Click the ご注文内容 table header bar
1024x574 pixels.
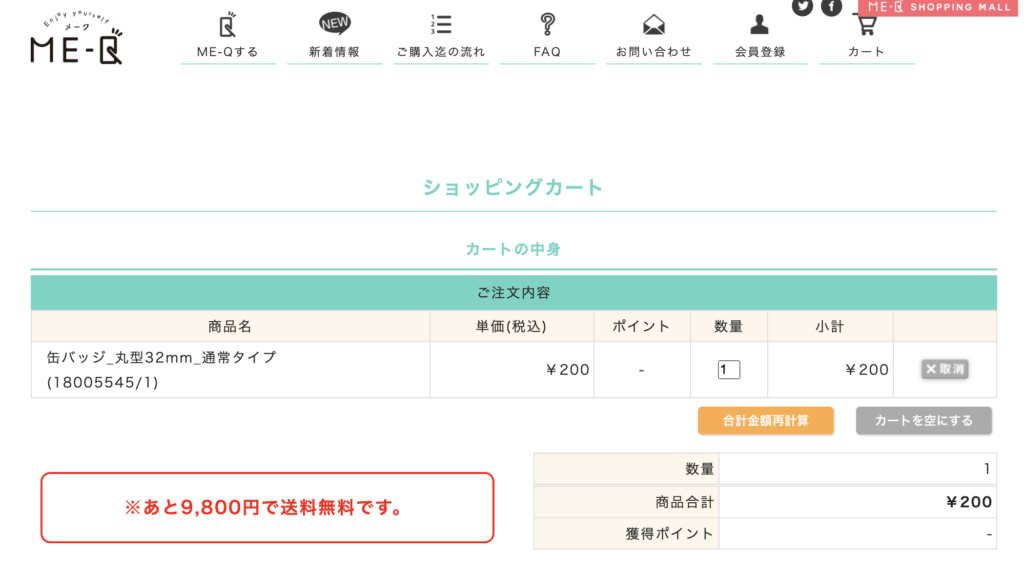[x=513, y=293]
